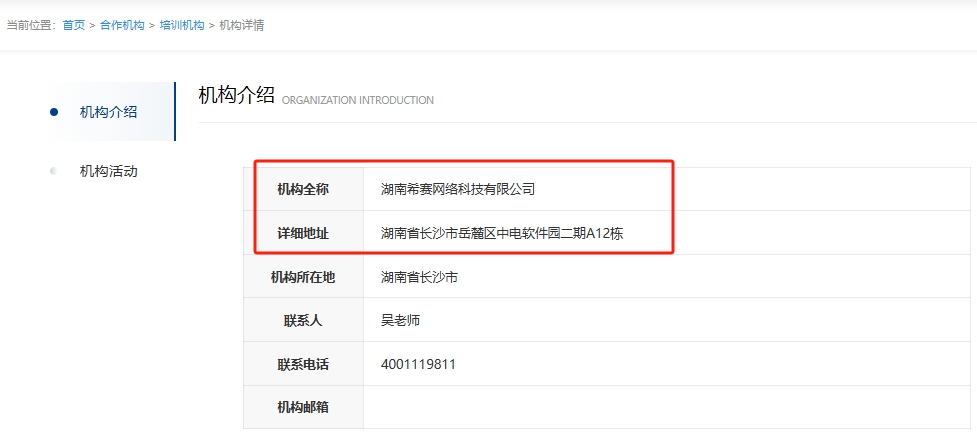This screenshot has width=977, height=446.
Task: Click the 当前位置 label
Action: (32, 26)
